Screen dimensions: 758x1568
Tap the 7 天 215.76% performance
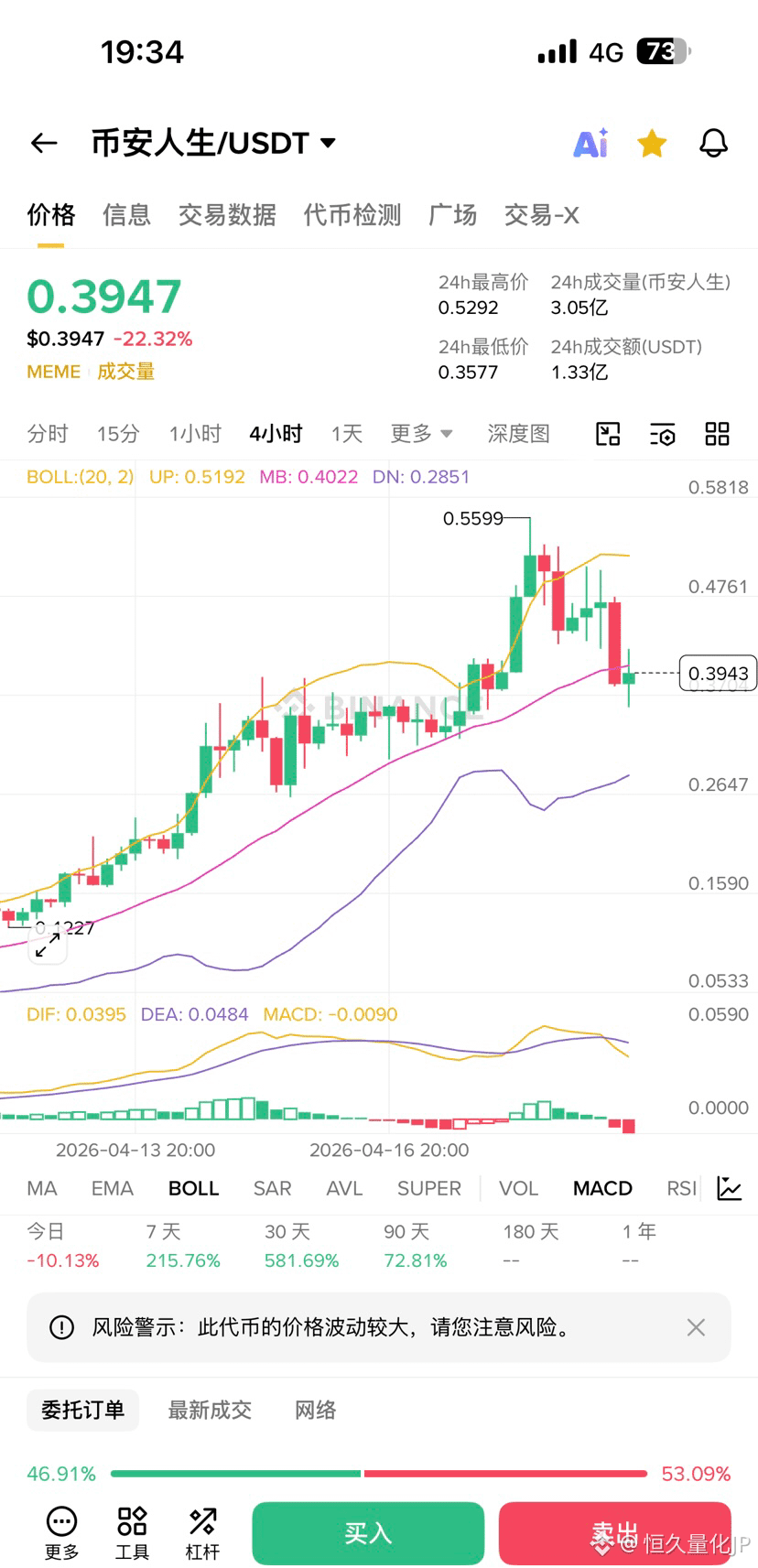click(183, 1246)
